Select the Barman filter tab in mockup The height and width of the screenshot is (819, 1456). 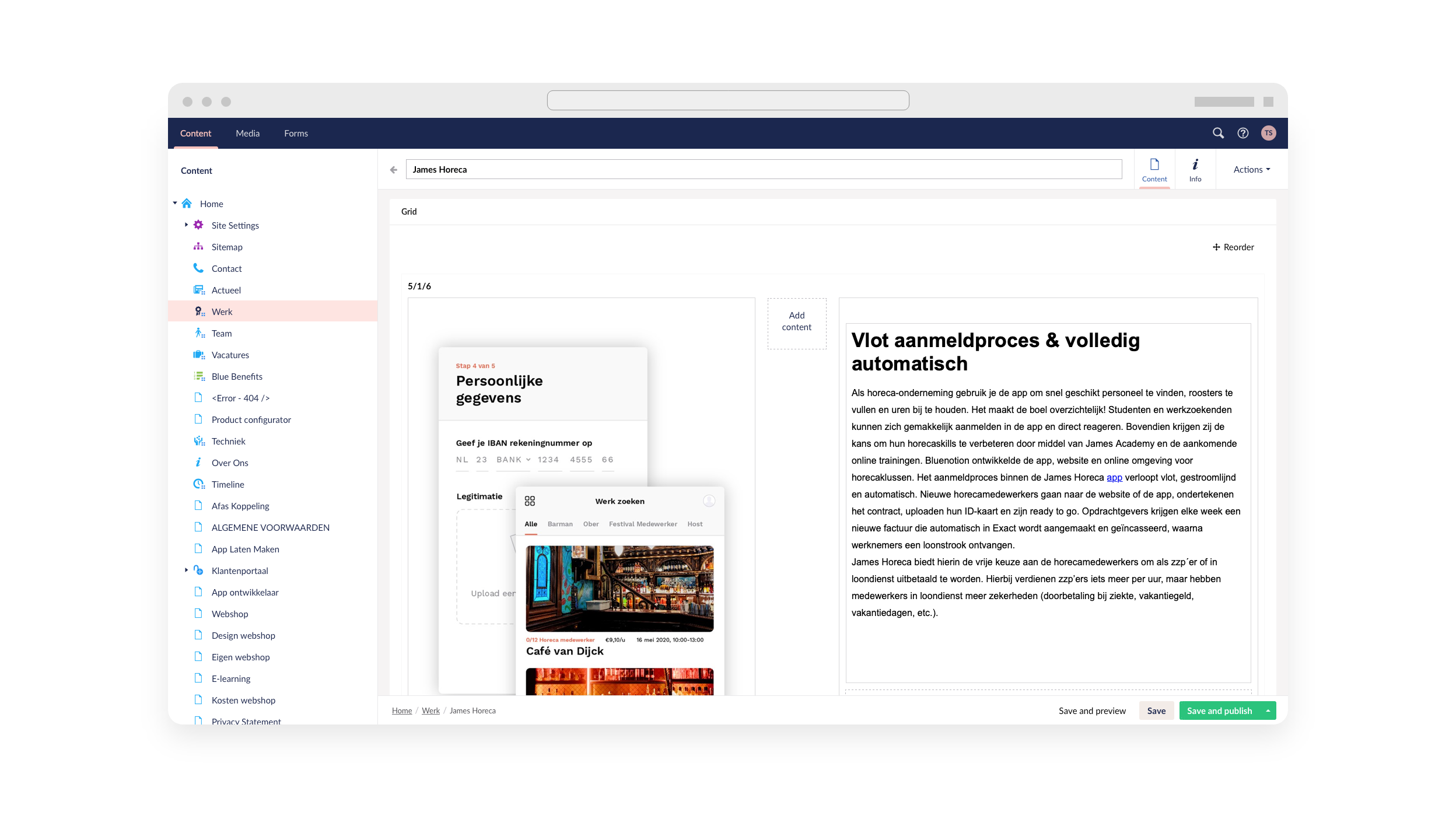(x=560, y=524)
